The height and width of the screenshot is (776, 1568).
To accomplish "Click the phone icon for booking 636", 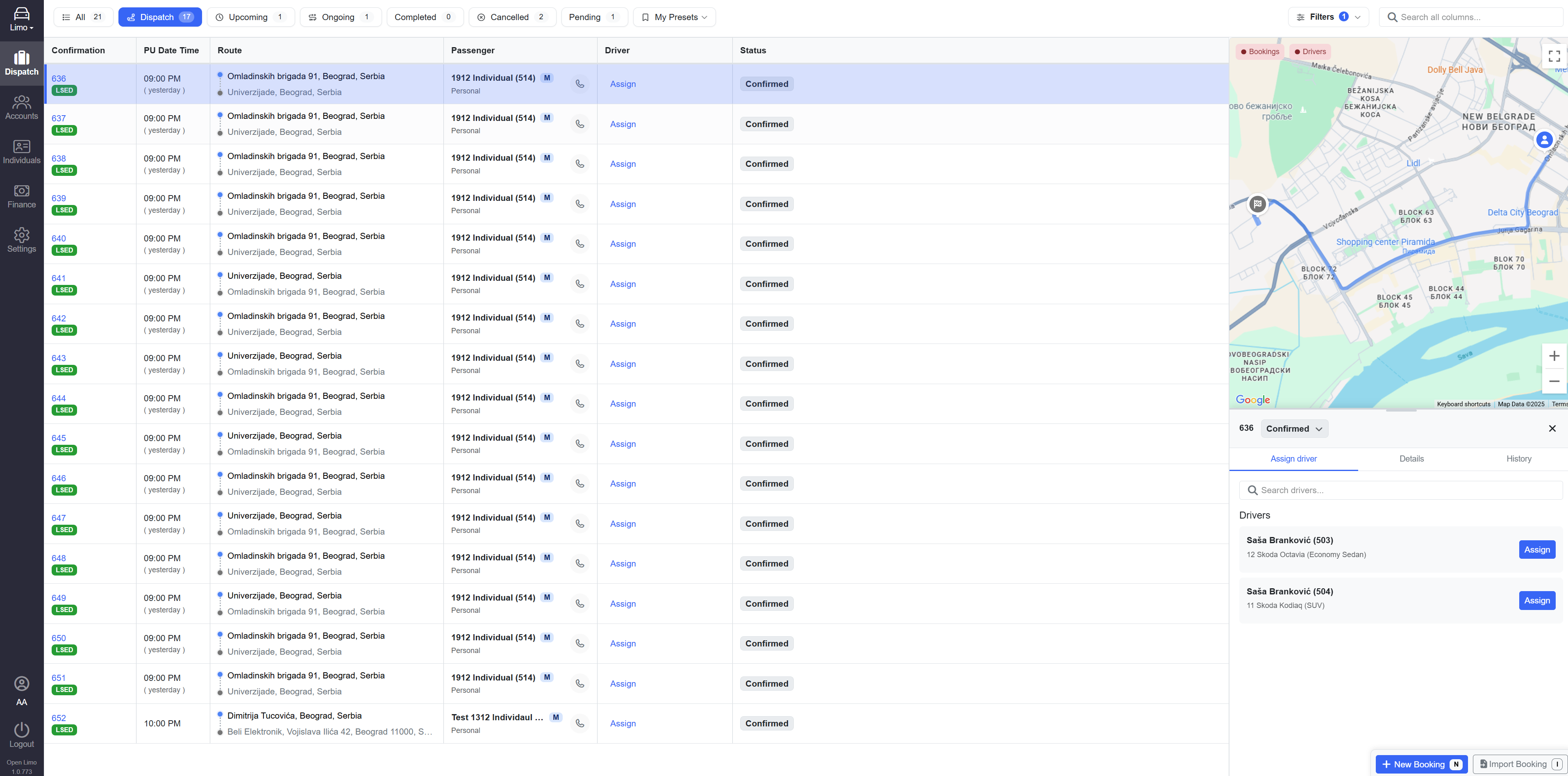I will (x=579, y=83).
